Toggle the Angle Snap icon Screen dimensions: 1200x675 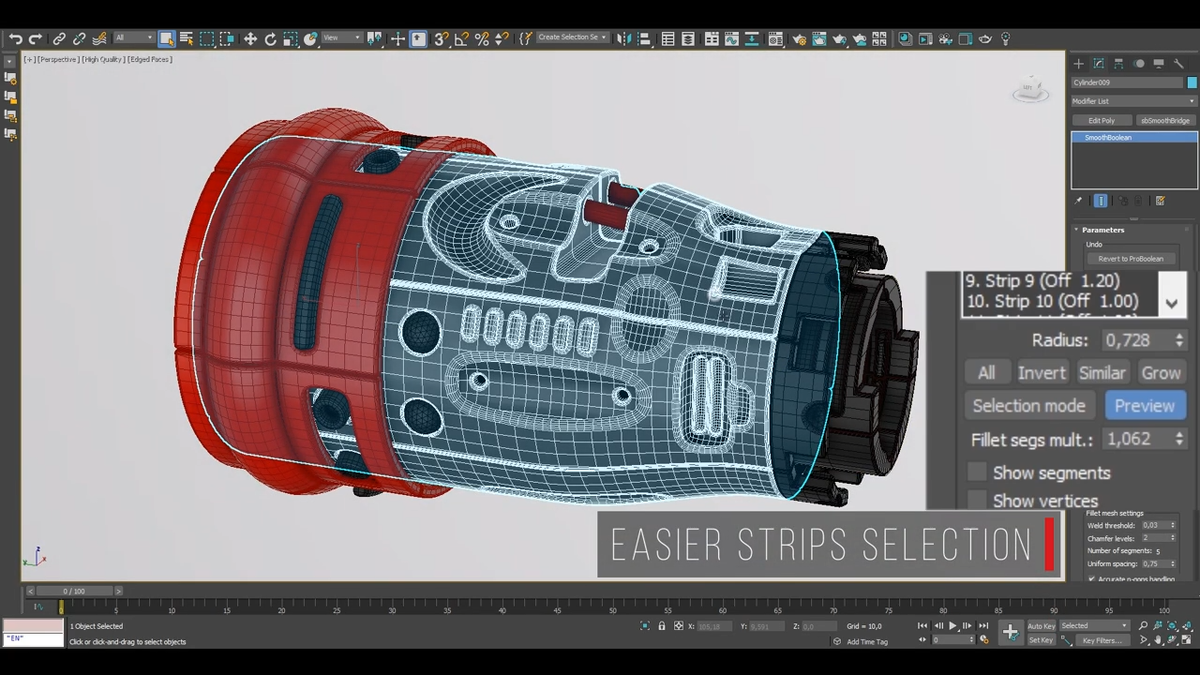tap(461, 39)
